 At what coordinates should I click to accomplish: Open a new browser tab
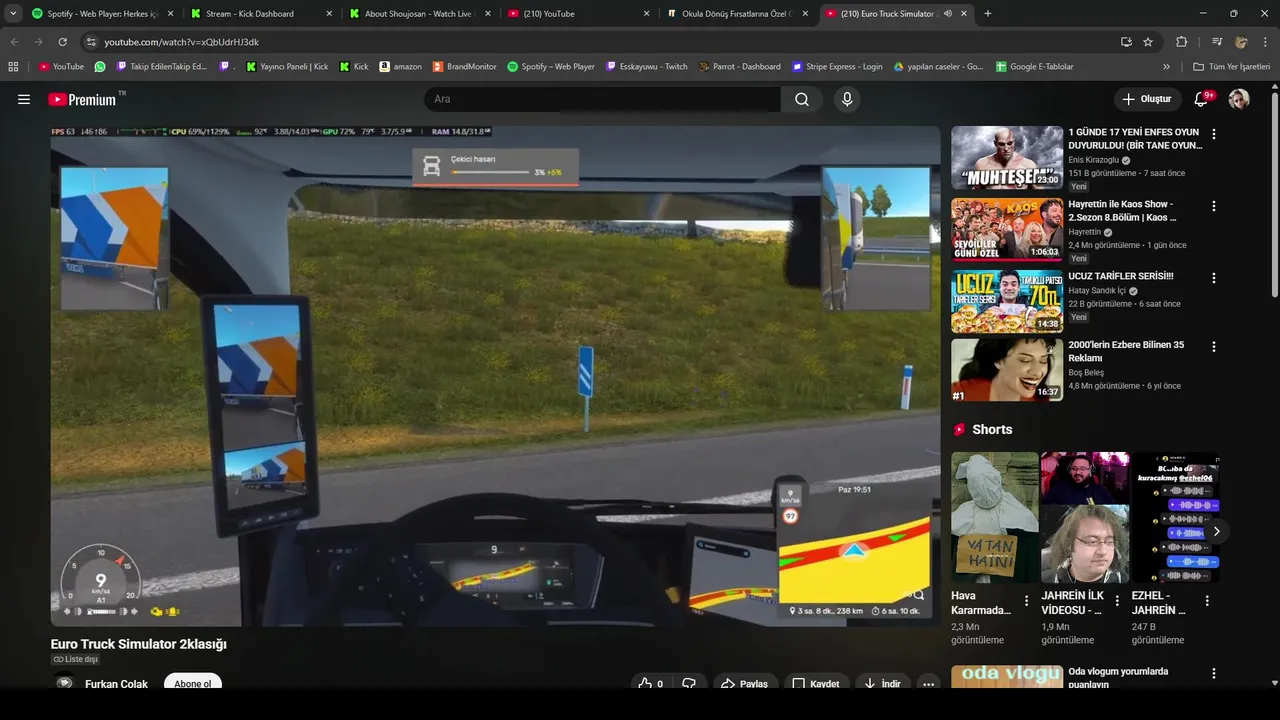click(x=988, y=14)
